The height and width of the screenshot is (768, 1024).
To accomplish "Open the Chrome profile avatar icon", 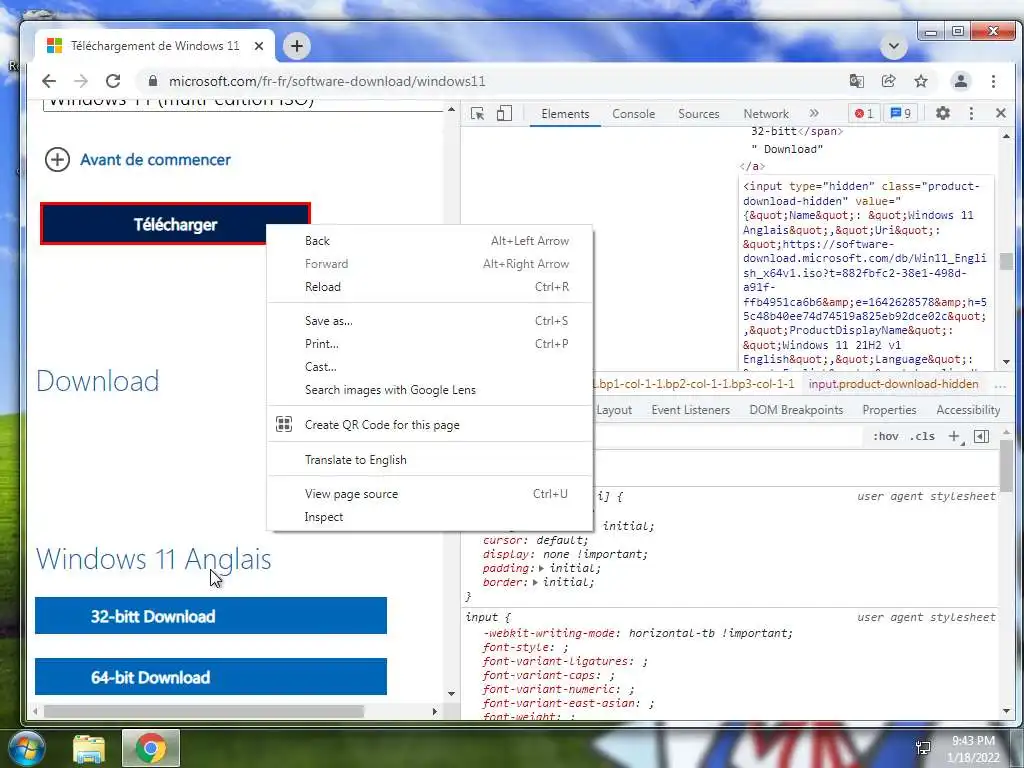I will [x=961, y=81].
